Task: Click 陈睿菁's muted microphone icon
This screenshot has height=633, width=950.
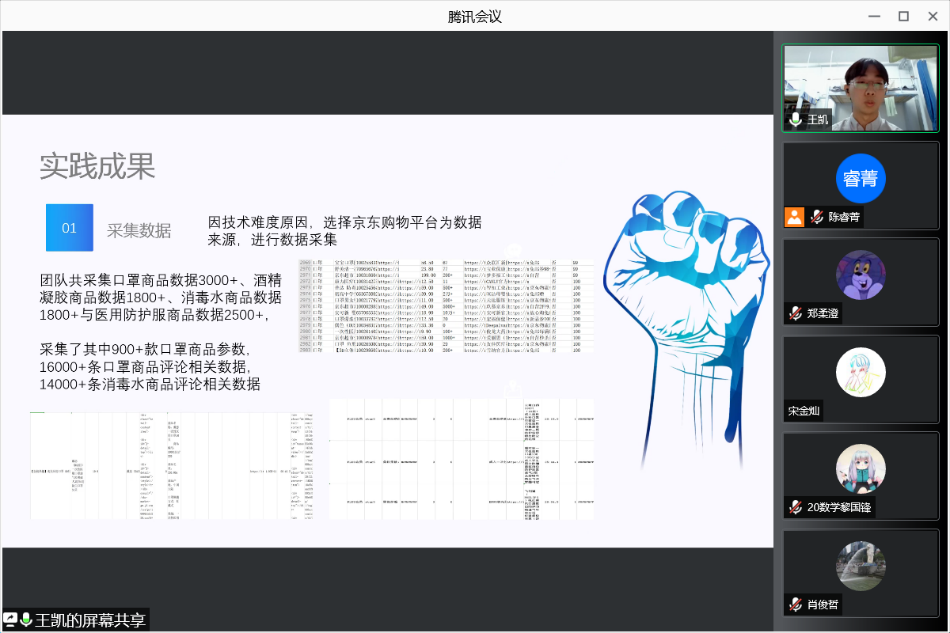Action: coord(817,217)
